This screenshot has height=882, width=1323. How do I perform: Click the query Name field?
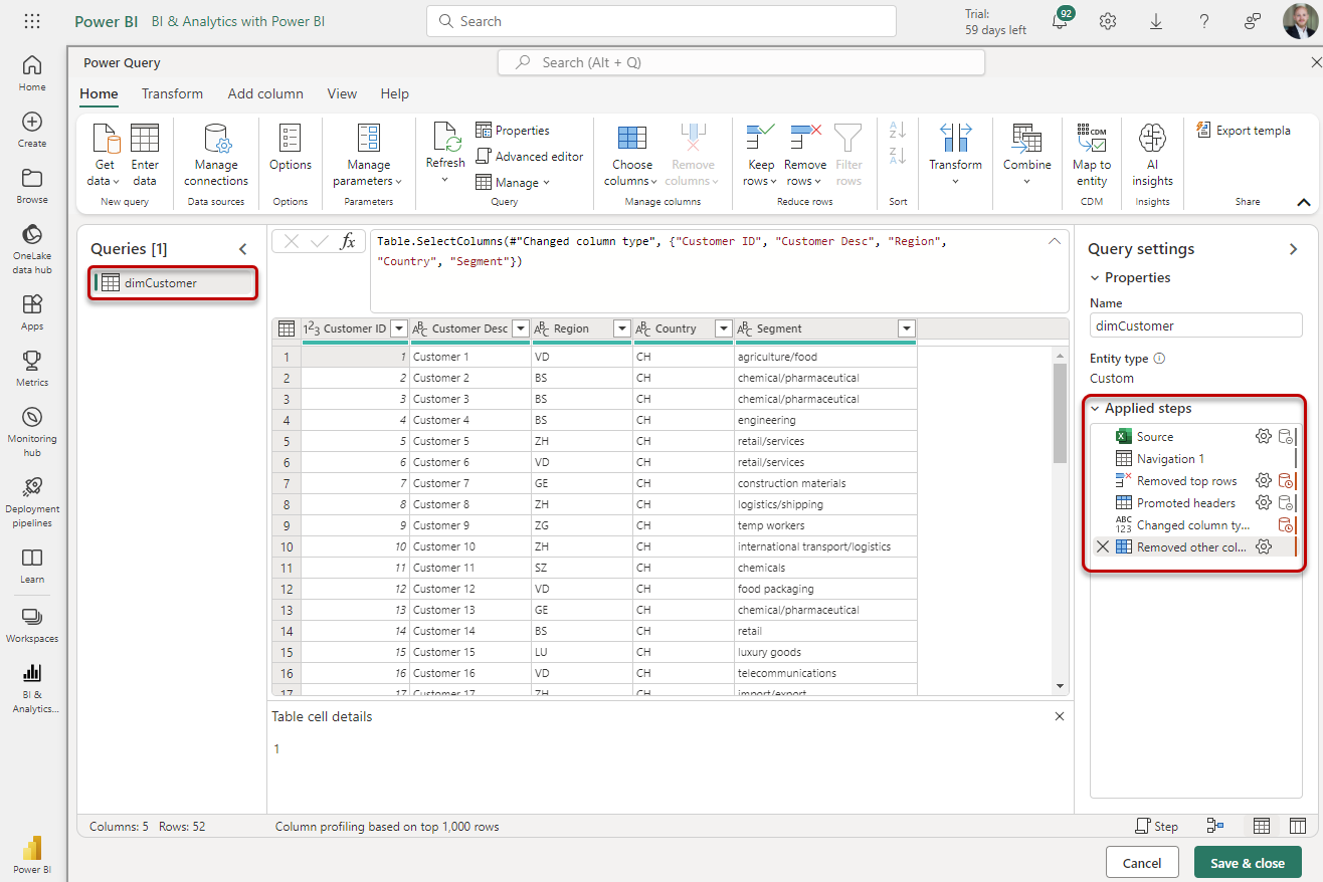(x=1196, y=325)
